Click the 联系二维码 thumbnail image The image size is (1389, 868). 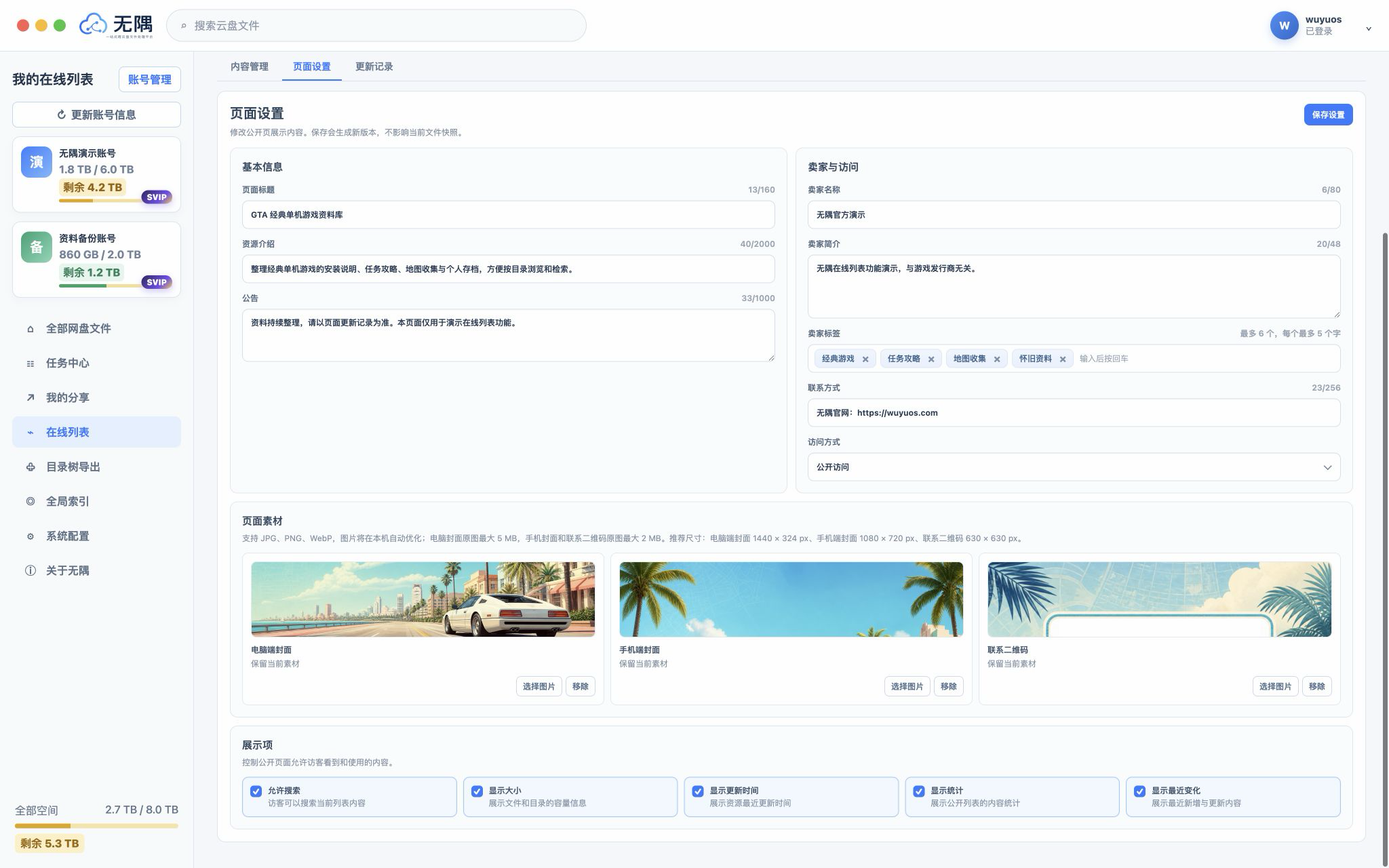coord(1159,599)
